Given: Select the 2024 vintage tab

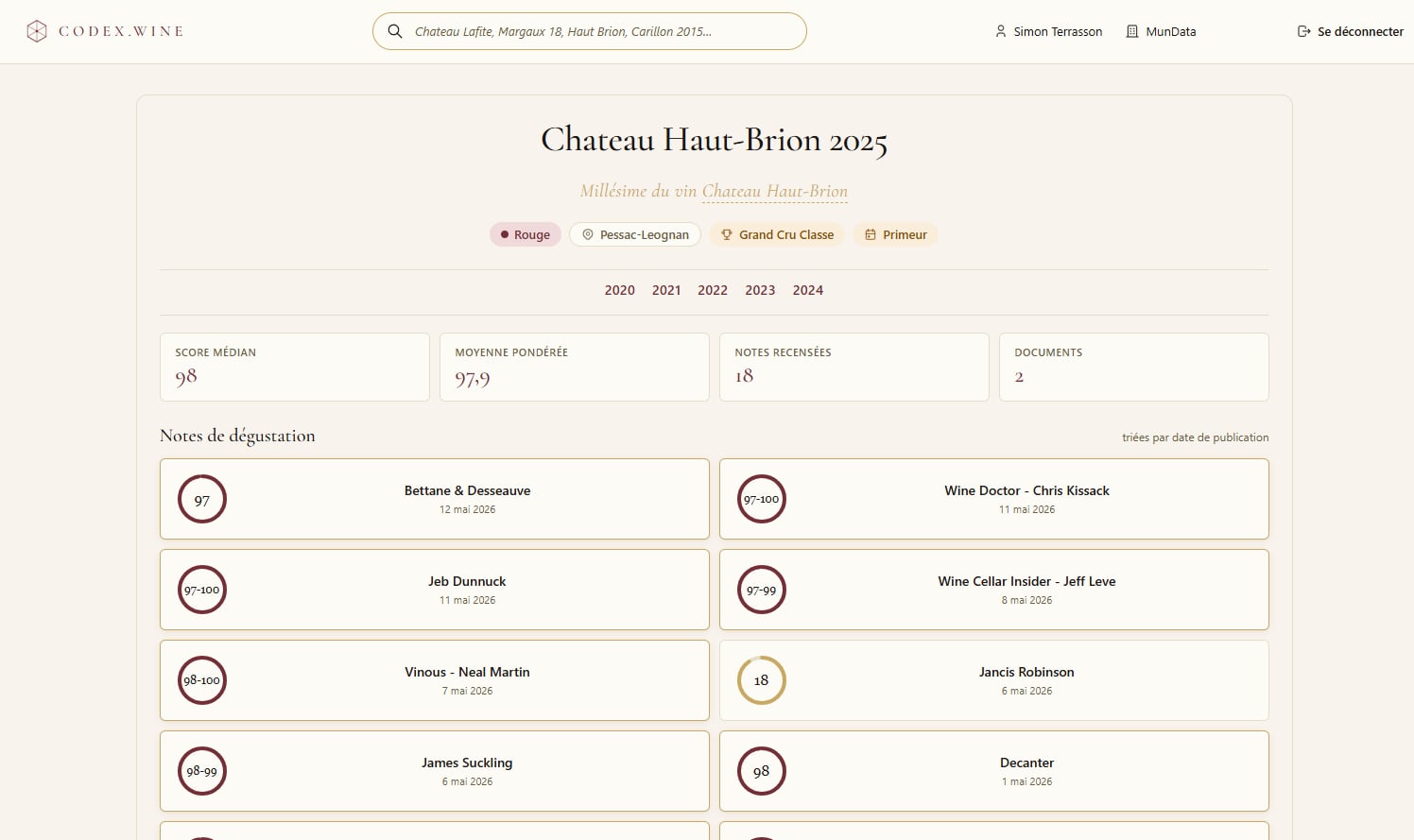Looking at the screenshot, I should pos(808,290).
